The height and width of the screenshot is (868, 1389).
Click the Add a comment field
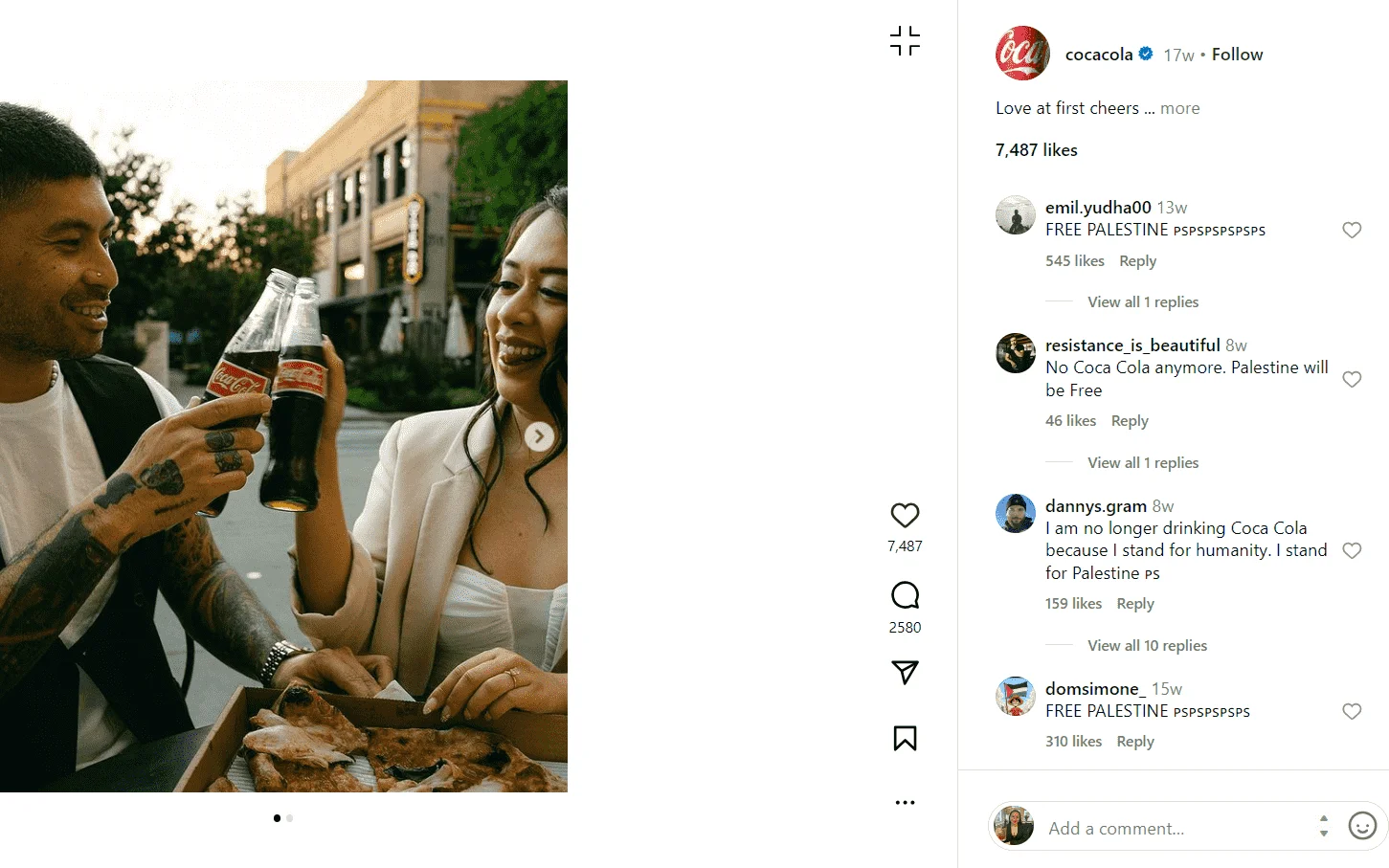click(x=1176, y=828)
